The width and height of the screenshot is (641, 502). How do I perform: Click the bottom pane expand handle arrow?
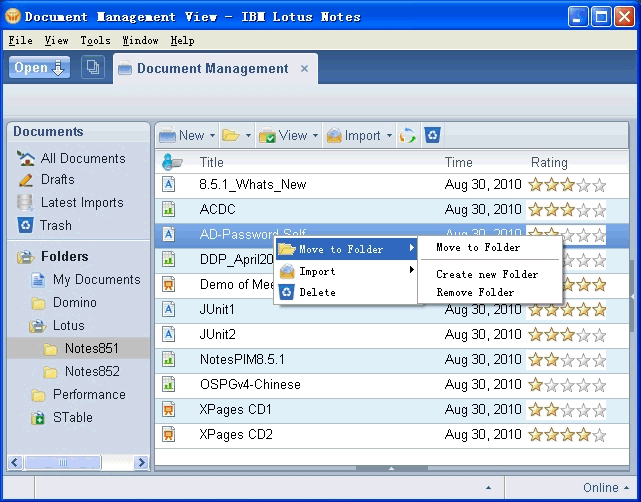click(x=392, y=468)
